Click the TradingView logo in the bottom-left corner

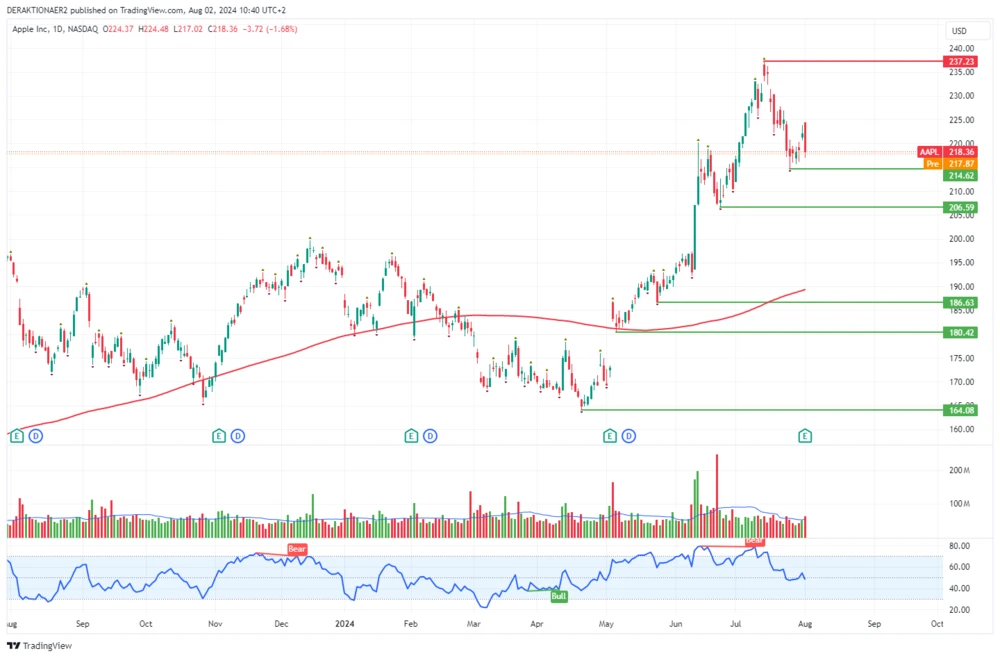(x=40, y=647)
